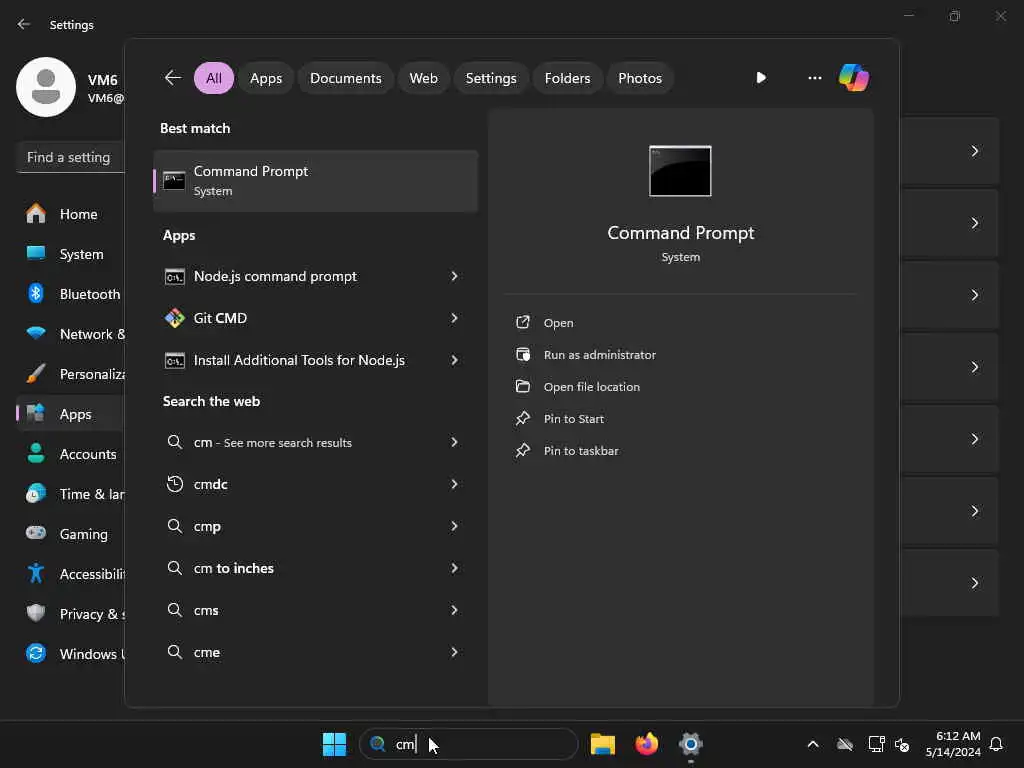Click Open file location

pos(592,387)
